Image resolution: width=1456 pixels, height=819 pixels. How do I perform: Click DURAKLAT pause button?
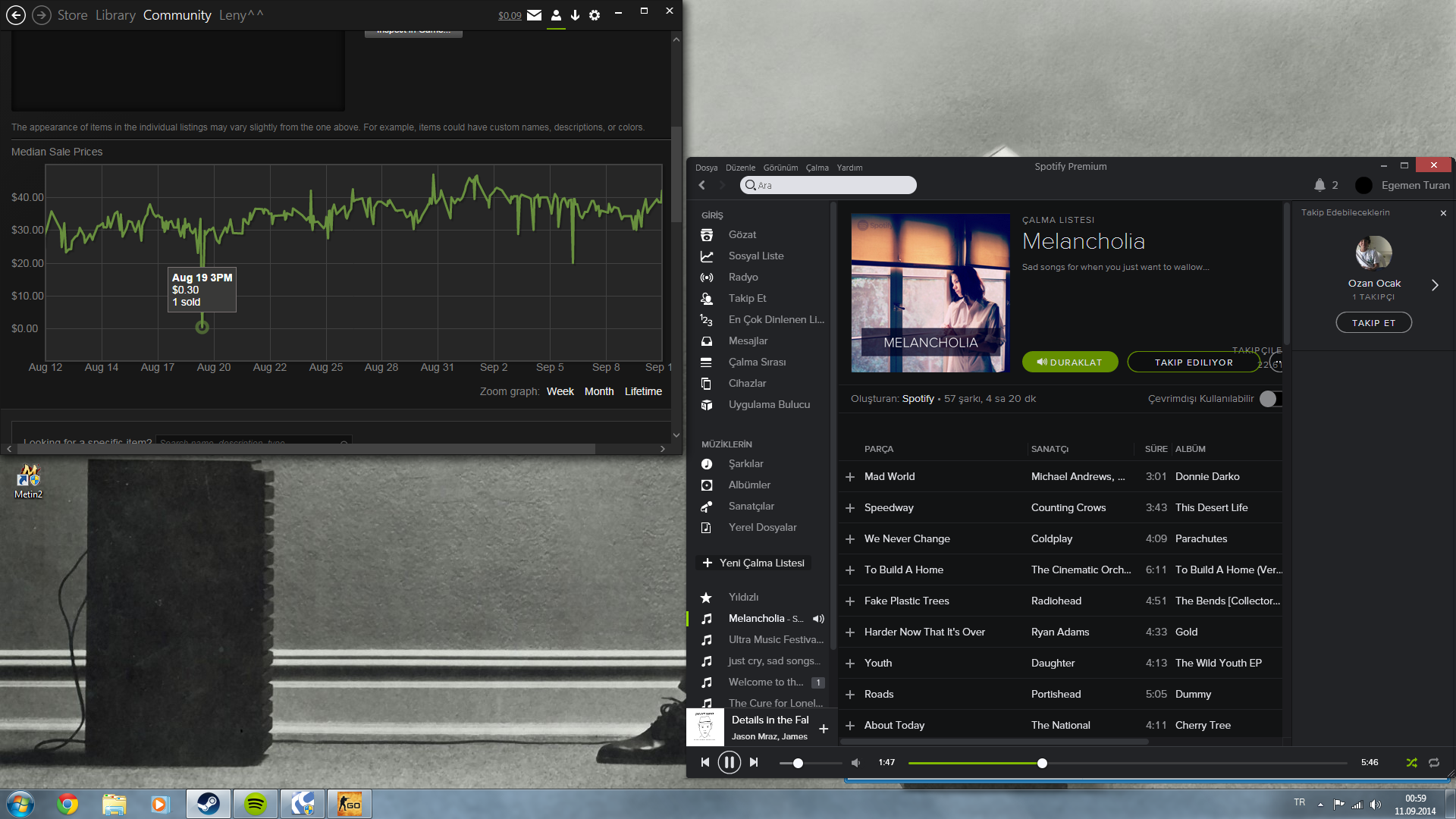click(x=1069, y=362)
